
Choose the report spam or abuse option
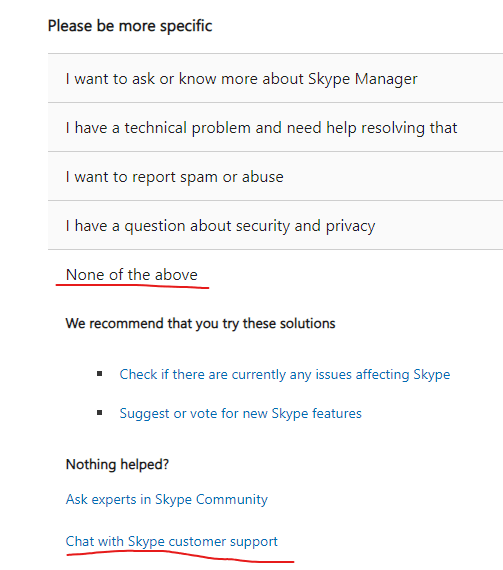(x=275, y=176)
